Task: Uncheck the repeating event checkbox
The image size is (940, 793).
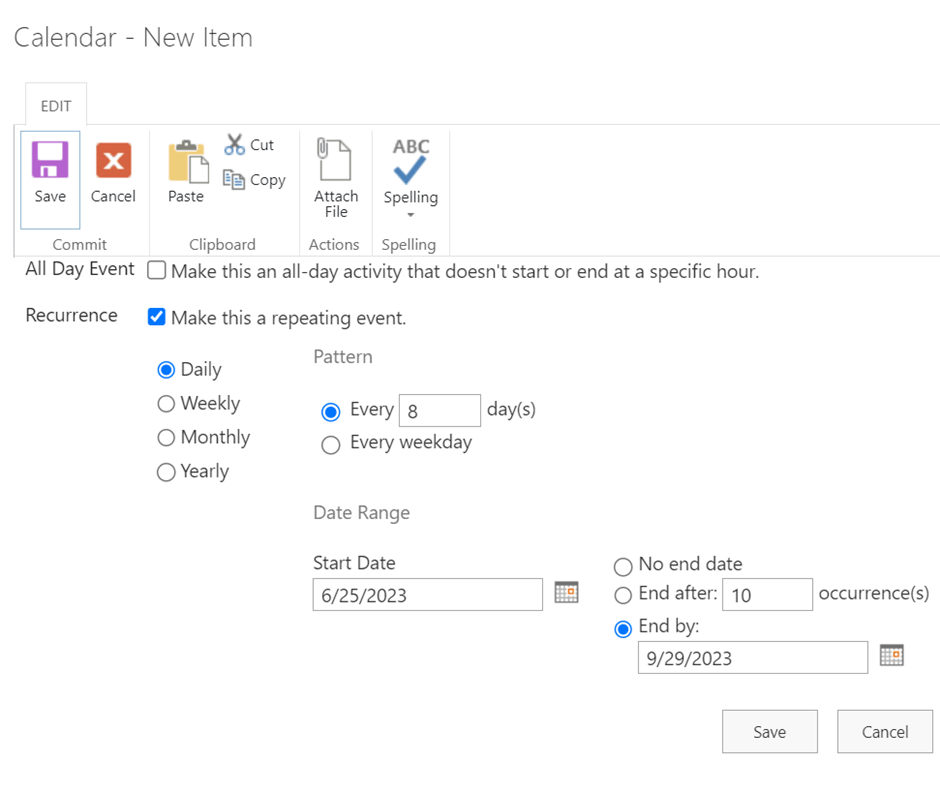Action: coord(156,316)
